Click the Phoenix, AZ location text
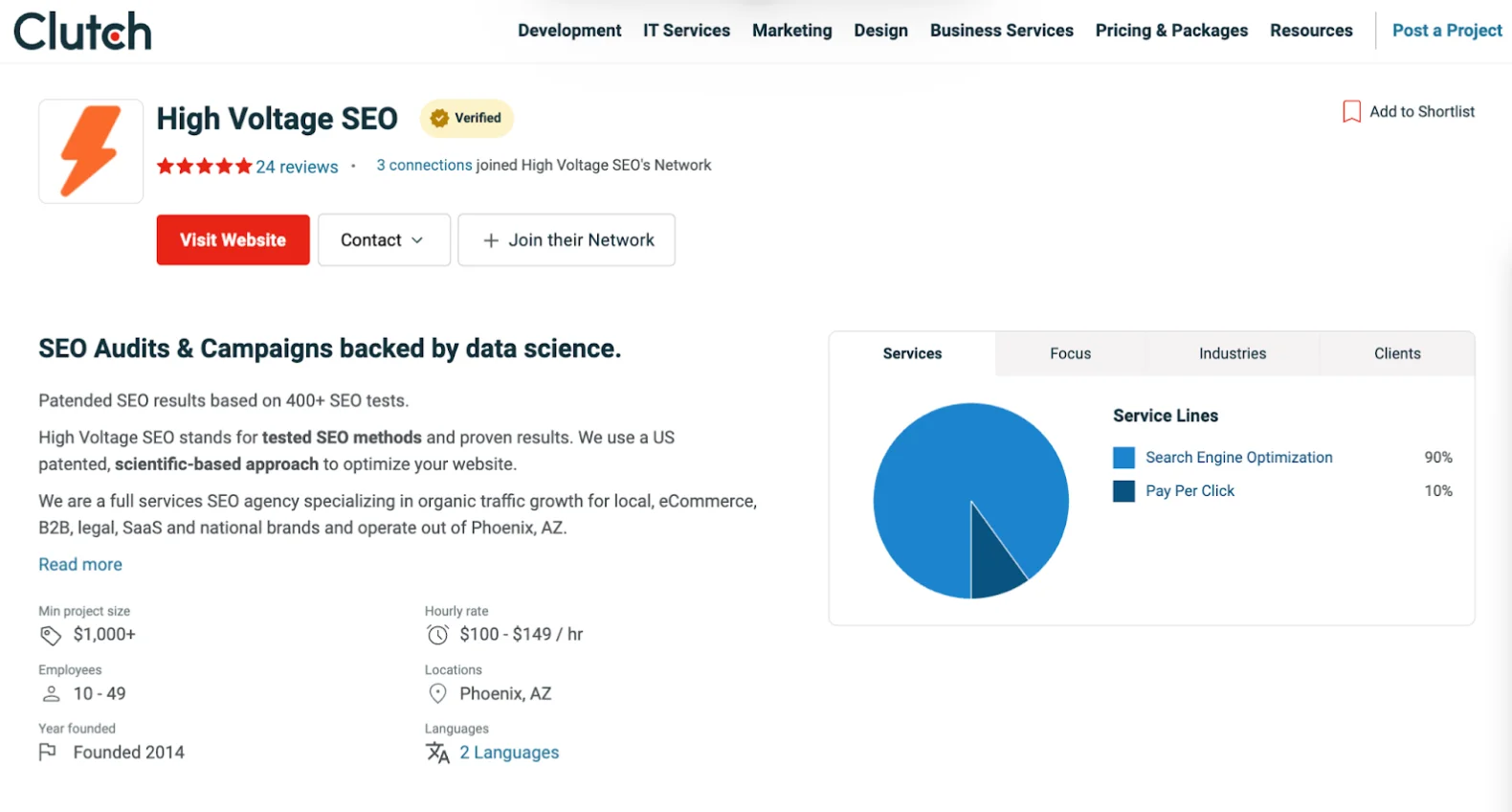The width and height of the screenshot is (1512, 812). point(505,693)
